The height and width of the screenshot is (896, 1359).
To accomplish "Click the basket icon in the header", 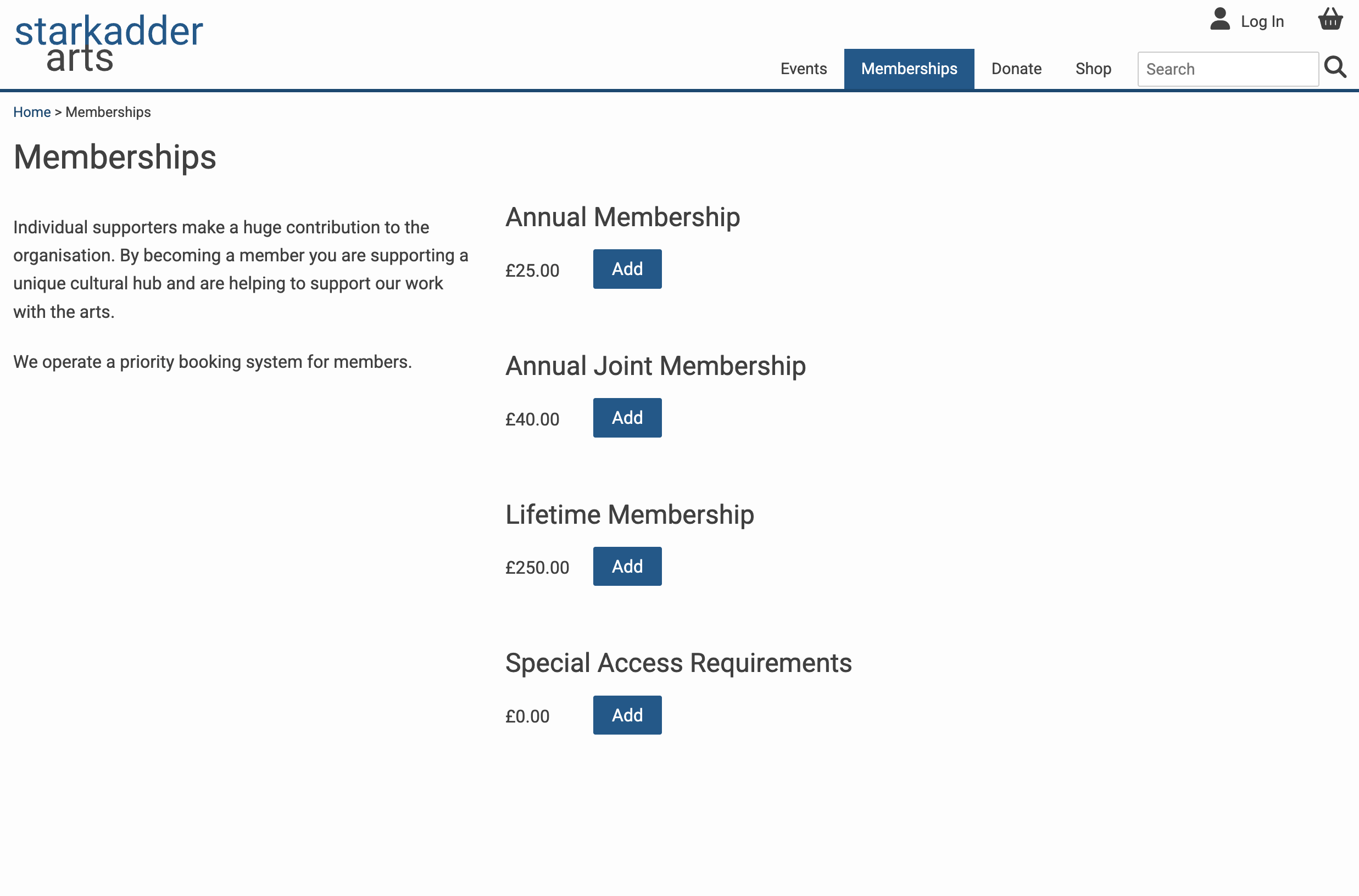I will point(1330,19).
